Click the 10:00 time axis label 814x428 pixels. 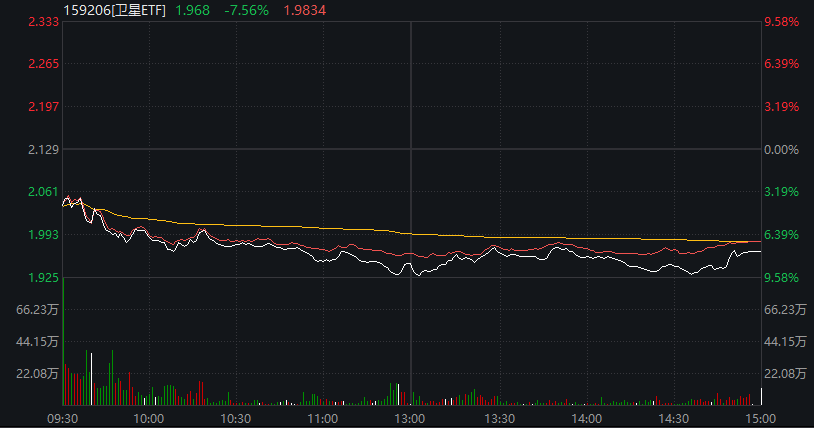[149, 418]
